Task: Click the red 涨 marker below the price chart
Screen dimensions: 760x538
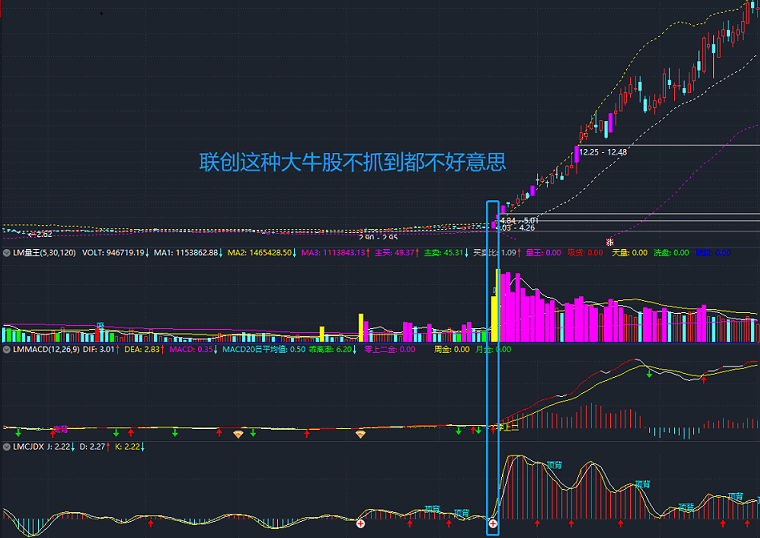Action: (610, 242)
